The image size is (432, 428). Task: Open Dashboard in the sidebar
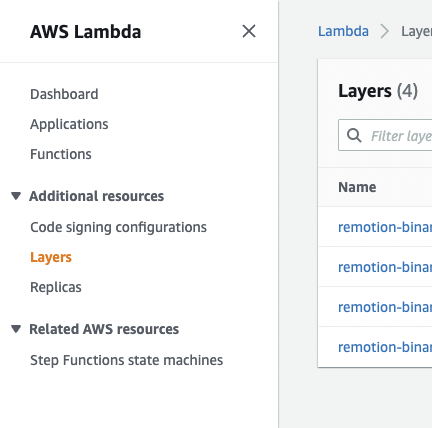(64, 94)
